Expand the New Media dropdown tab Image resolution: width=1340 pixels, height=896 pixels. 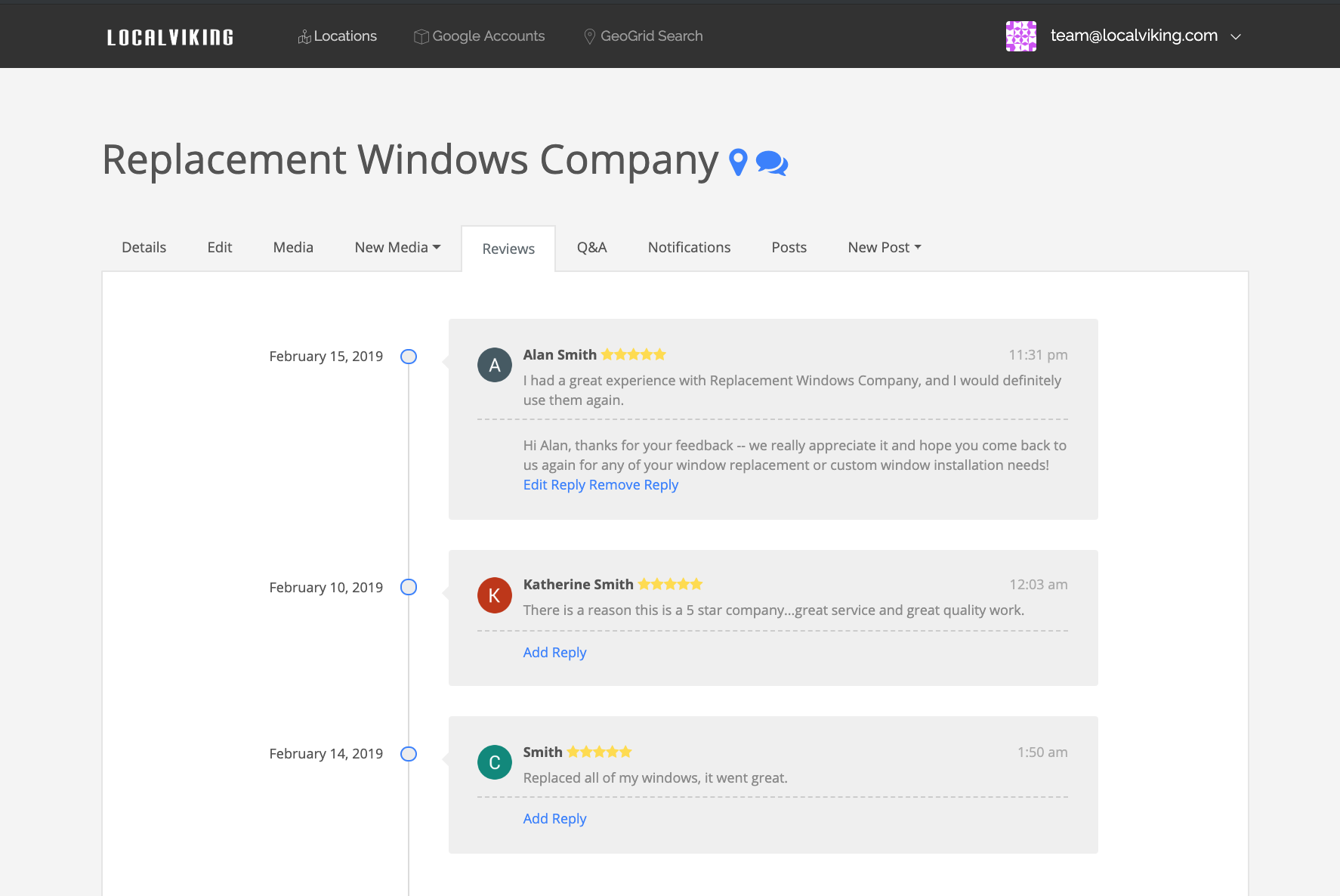point(397,247)
